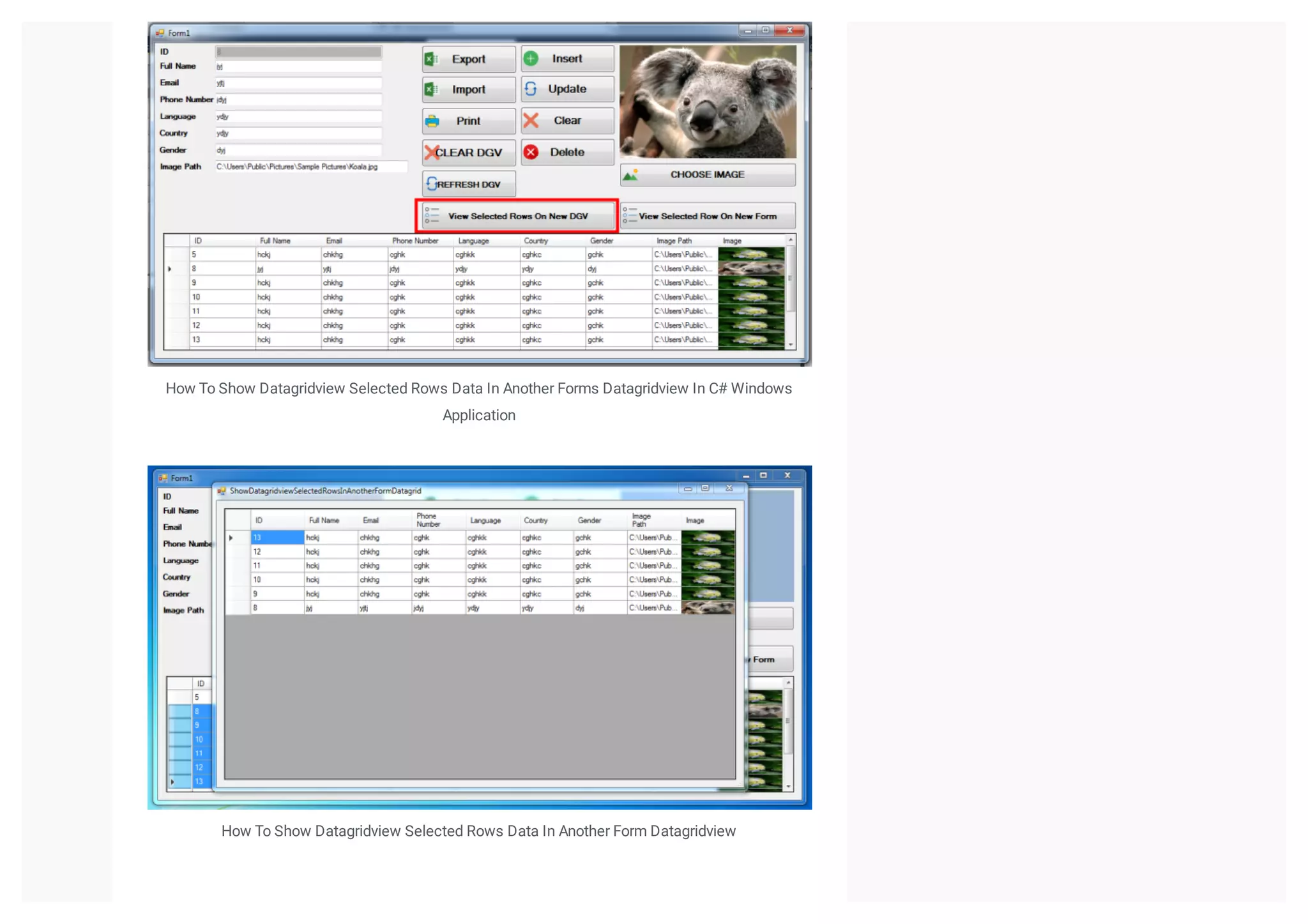The width and height of the screenshot is (1308, 924).
Task: Click the Country input field
Action: click(x=298, y=133)
